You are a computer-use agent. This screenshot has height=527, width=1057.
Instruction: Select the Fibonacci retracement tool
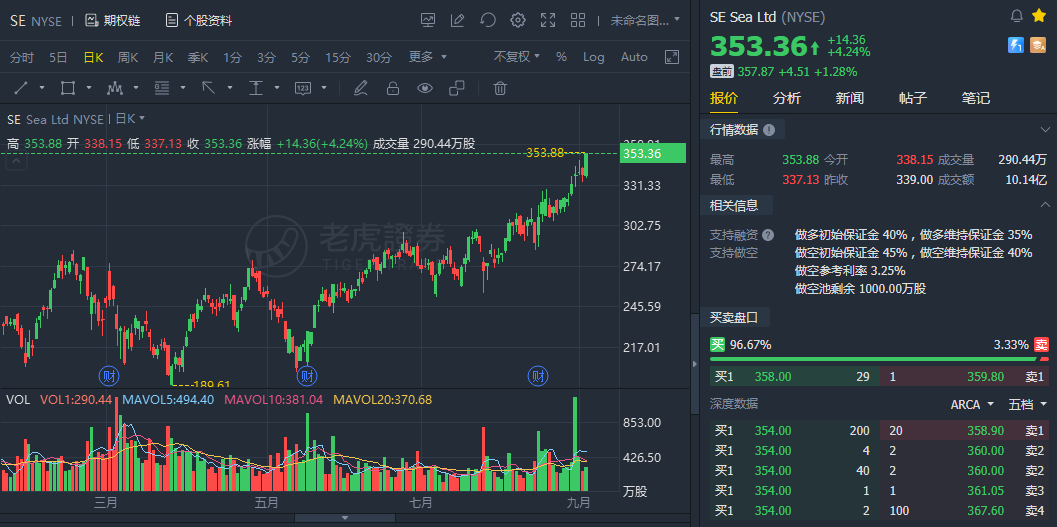pos(161,88)
